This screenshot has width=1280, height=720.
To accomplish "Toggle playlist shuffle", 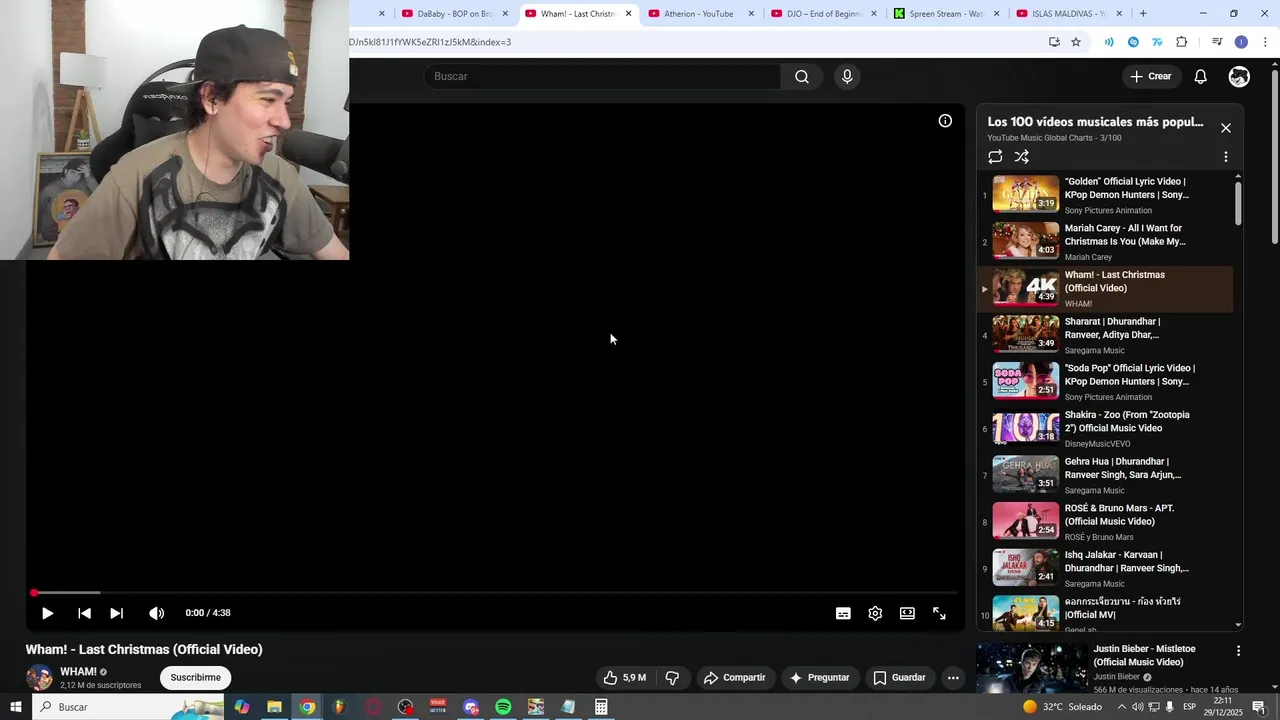I will 1021,157.
